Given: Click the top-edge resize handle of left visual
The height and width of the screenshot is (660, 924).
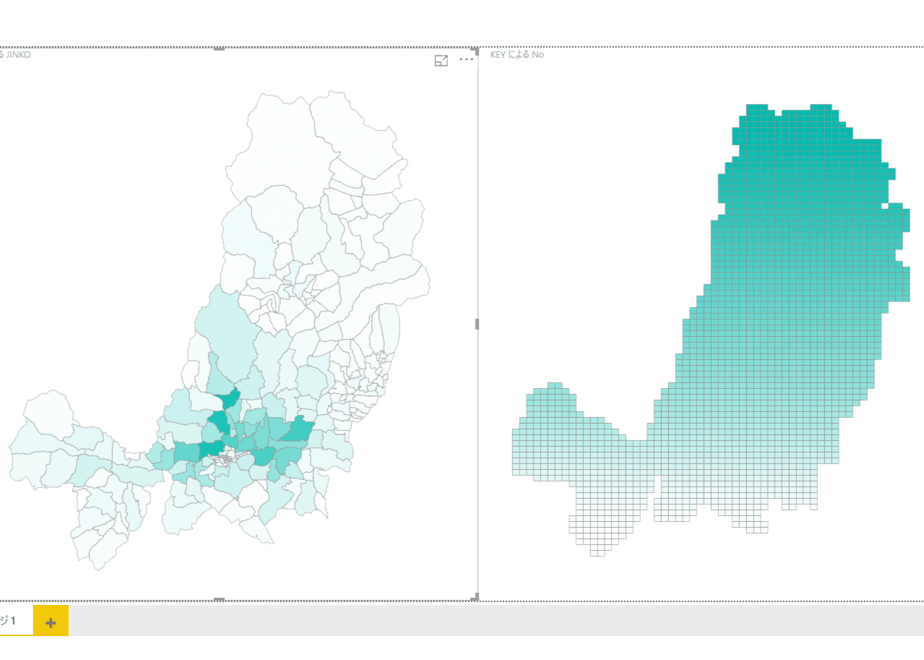Looking at the screenshot, I should [219, 49].
